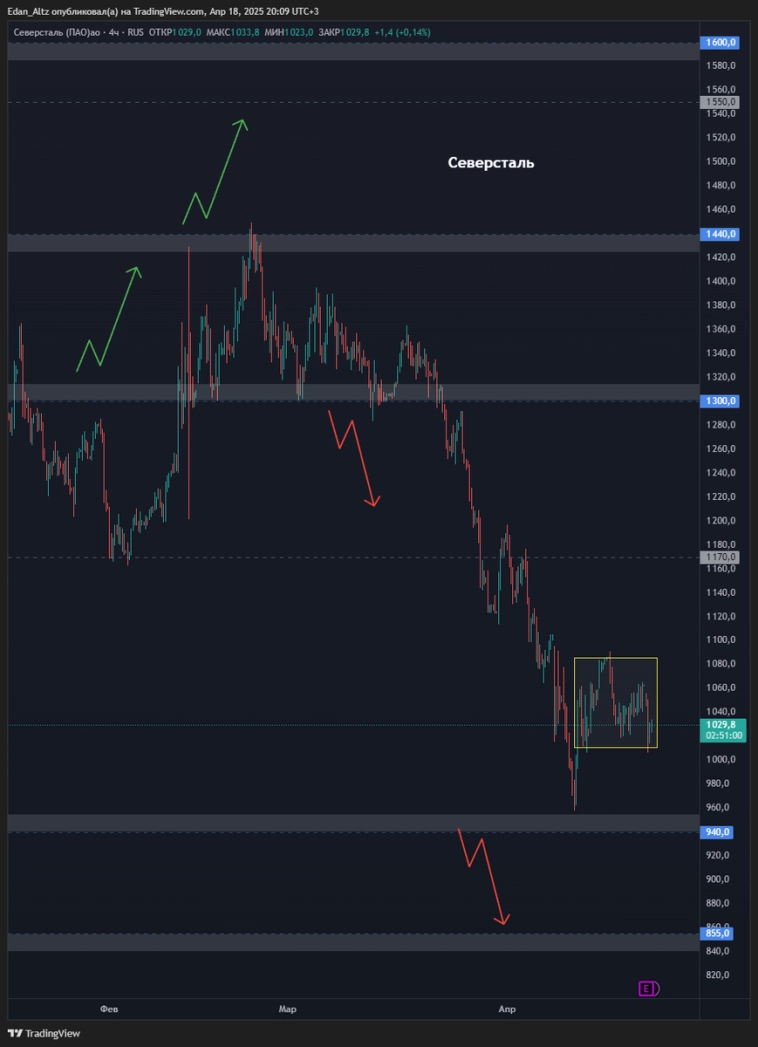Click the ЗАКР 1029,8 close value

tap(345, 32)
